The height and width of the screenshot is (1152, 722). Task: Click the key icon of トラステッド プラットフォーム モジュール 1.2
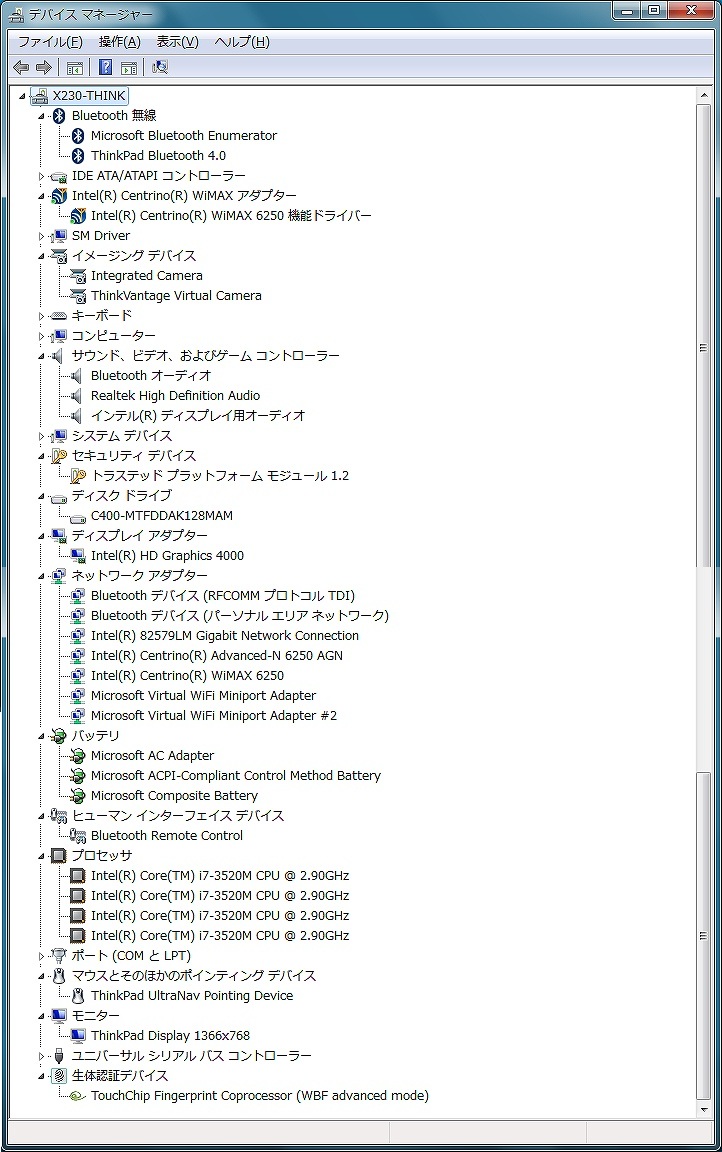click(x=78, y=476)
